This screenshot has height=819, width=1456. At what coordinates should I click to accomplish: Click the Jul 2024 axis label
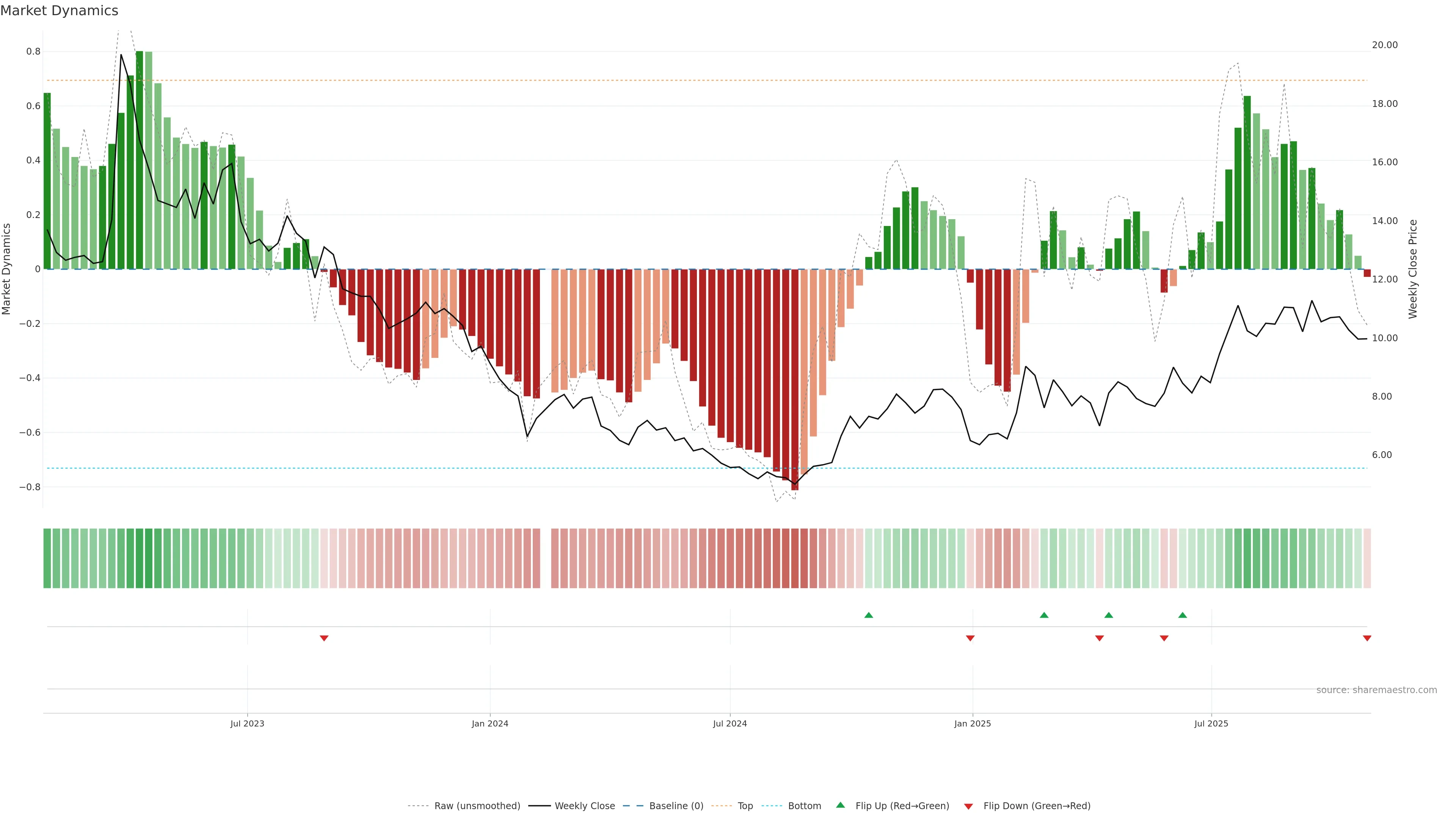(730, 723)
